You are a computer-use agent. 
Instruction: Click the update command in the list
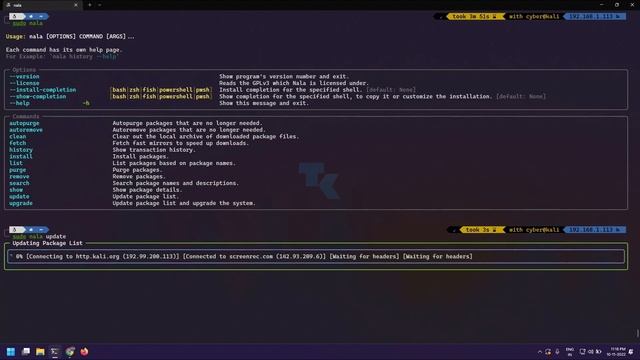tap(19, 196)
